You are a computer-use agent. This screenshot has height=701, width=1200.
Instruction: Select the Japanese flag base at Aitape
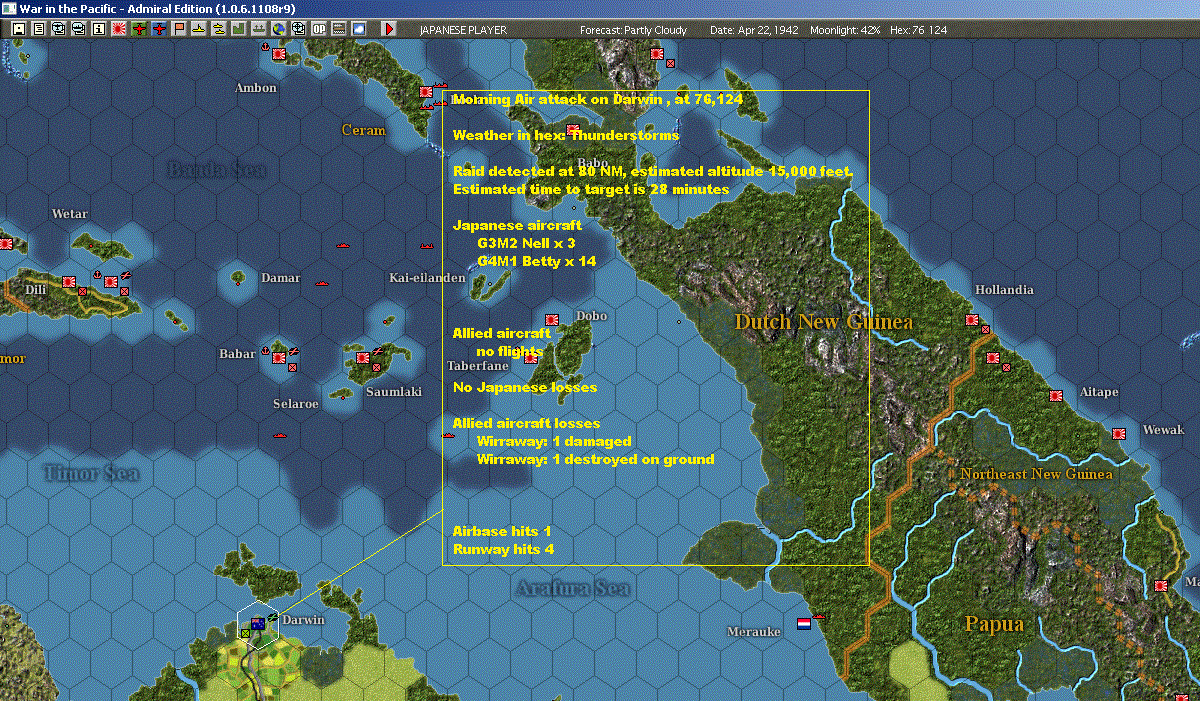pos(1055,396)
